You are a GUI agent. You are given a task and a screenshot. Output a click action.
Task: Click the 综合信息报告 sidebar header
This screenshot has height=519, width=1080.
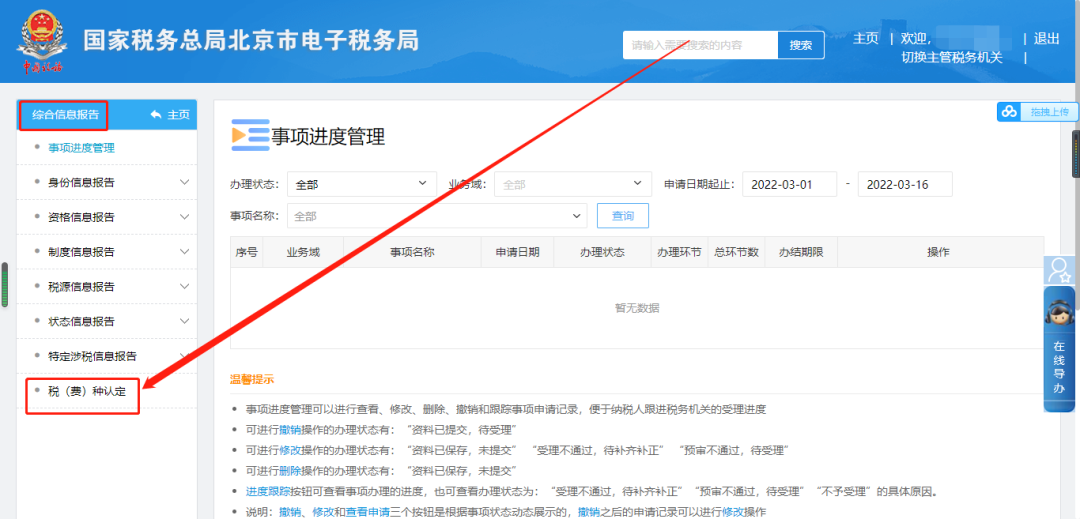[65, 115]
